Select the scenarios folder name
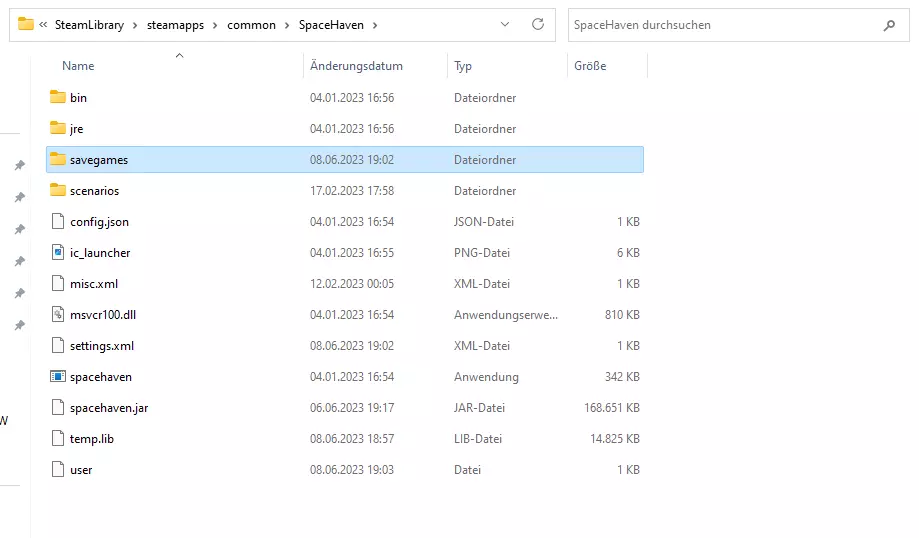The height and width of the screenshot is (538, 919). pos(94,191)
